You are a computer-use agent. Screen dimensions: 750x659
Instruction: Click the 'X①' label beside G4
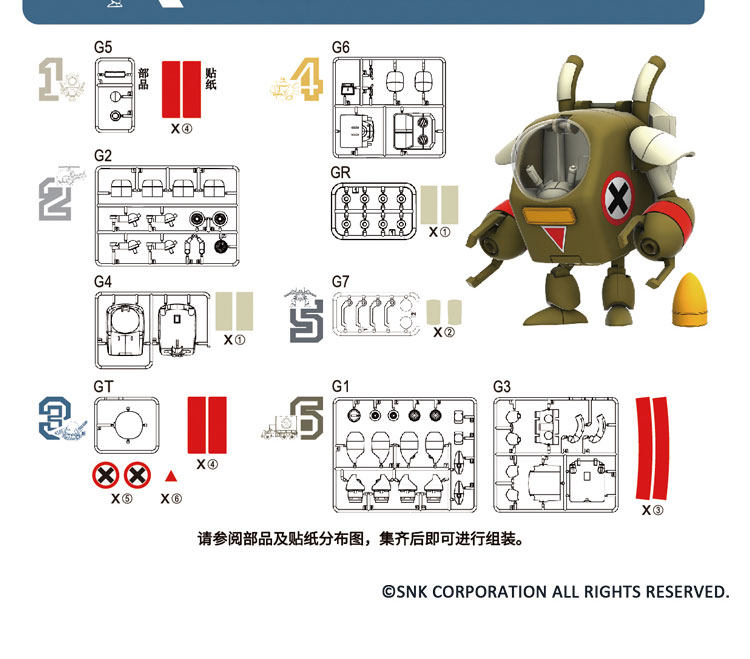click(x=234, y=340)
